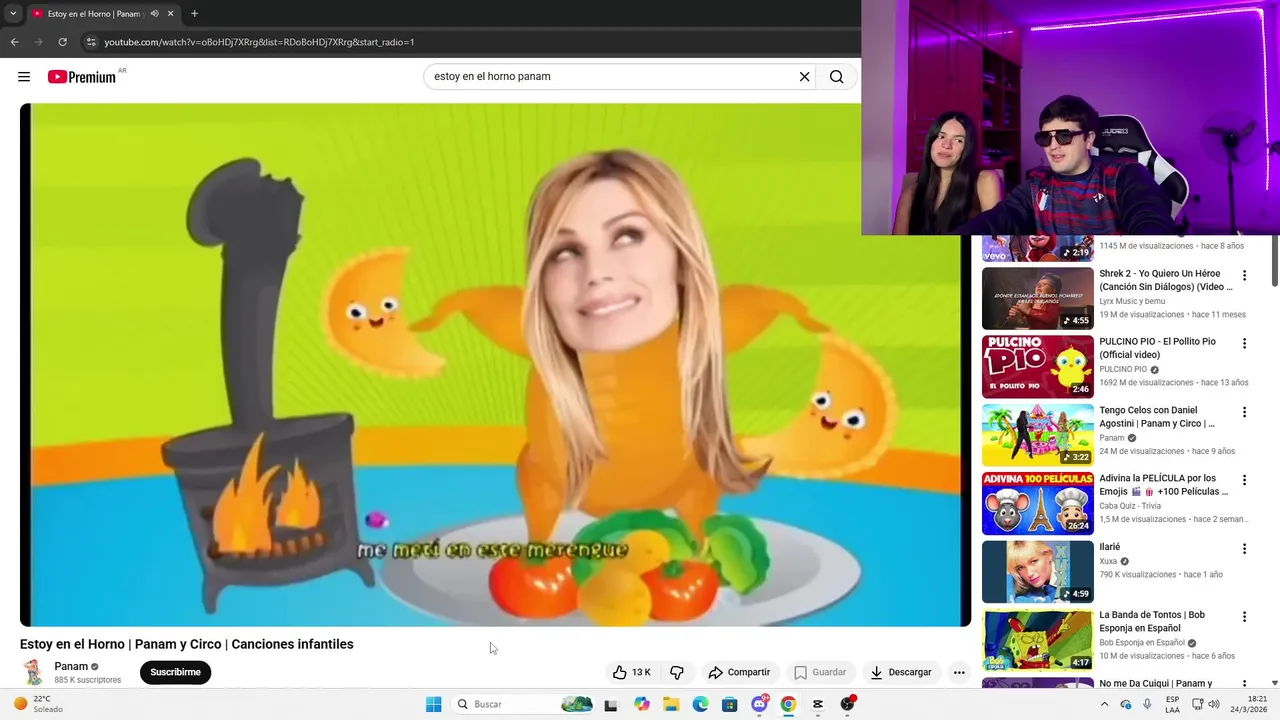Open a new browser tab with plus
The image size is (1280, 720).
tap(194, 14)
